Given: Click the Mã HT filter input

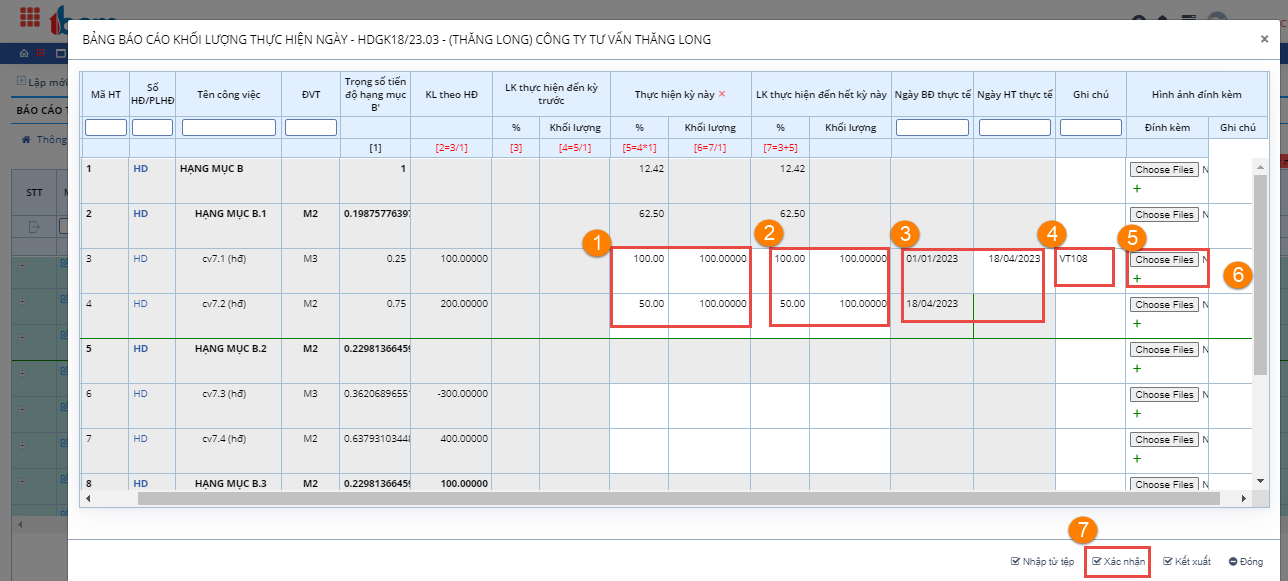Looking at the screenshot, I should tap(106, 128).
